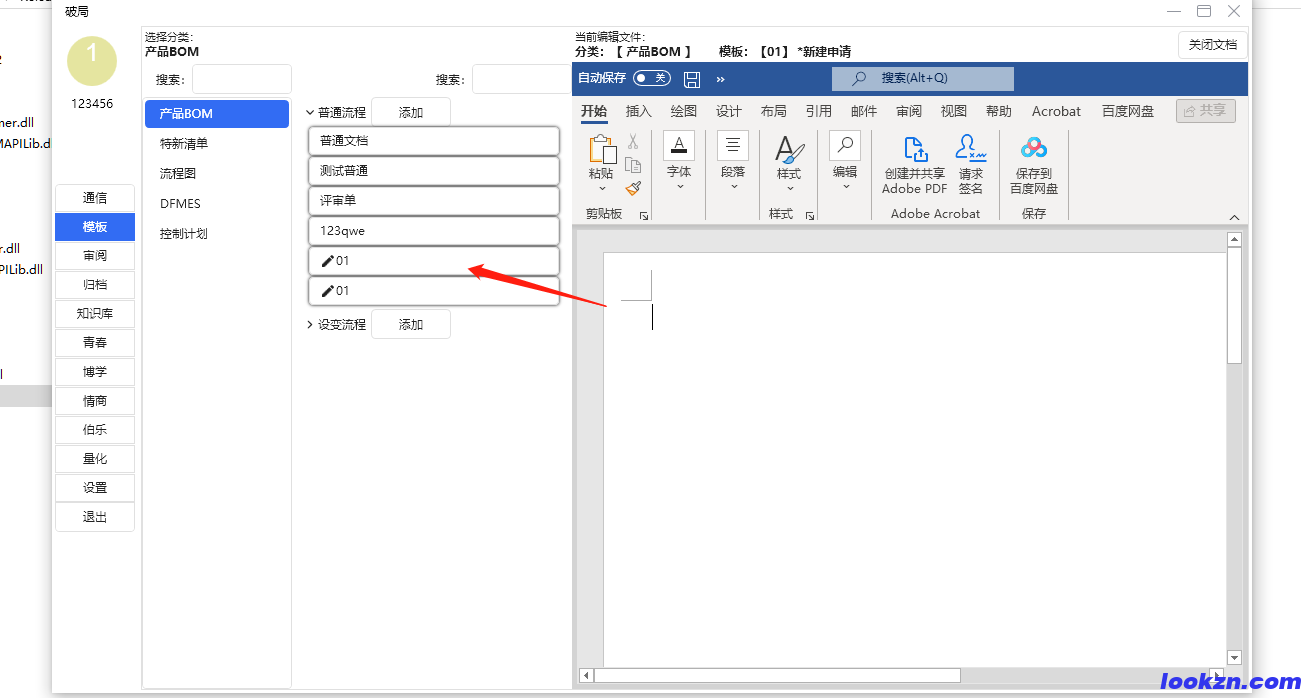Click the Save floppy disk icon

click(692, 79)
